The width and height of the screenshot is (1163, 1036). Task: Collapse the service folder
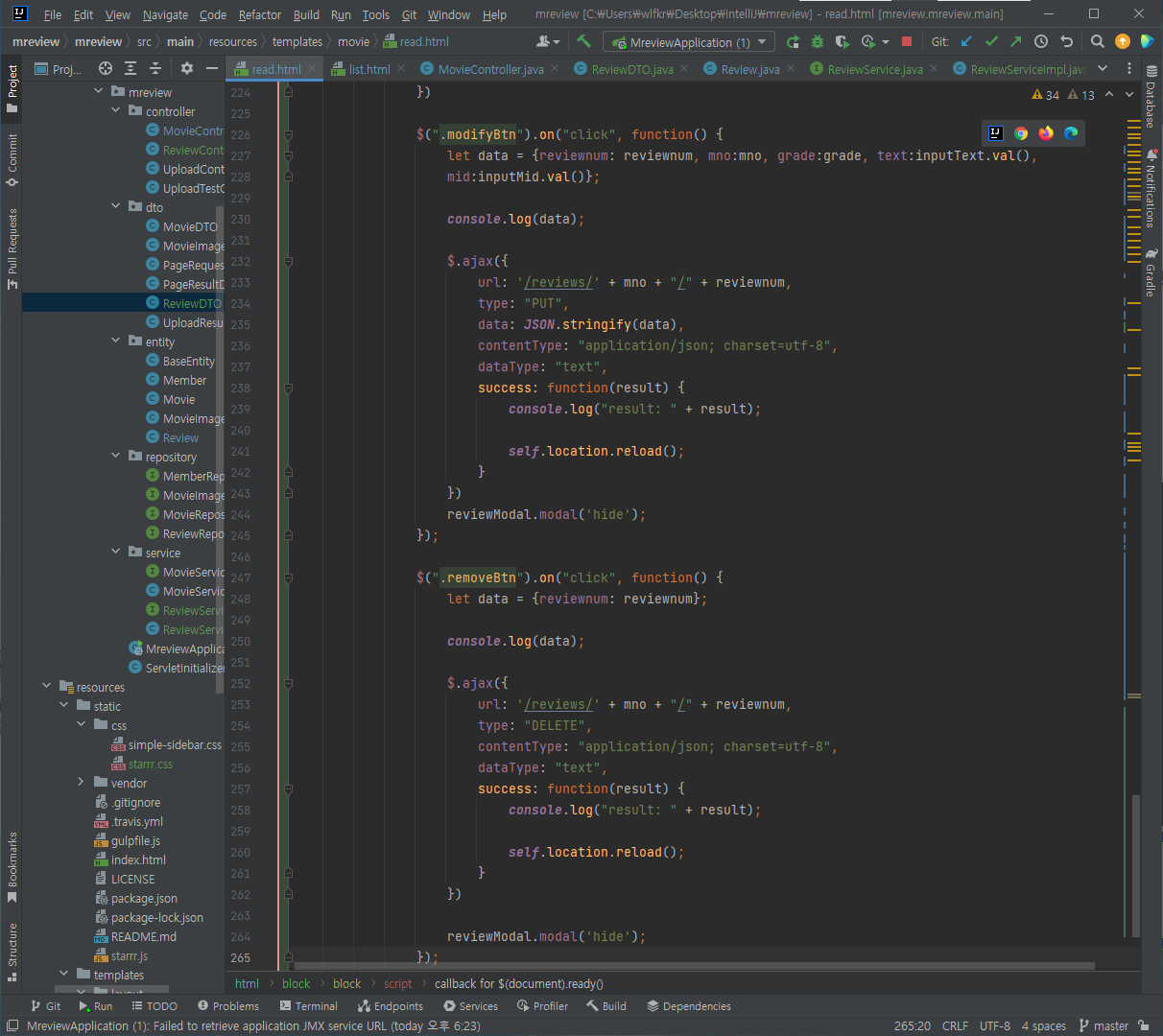[x=116, y=553]
